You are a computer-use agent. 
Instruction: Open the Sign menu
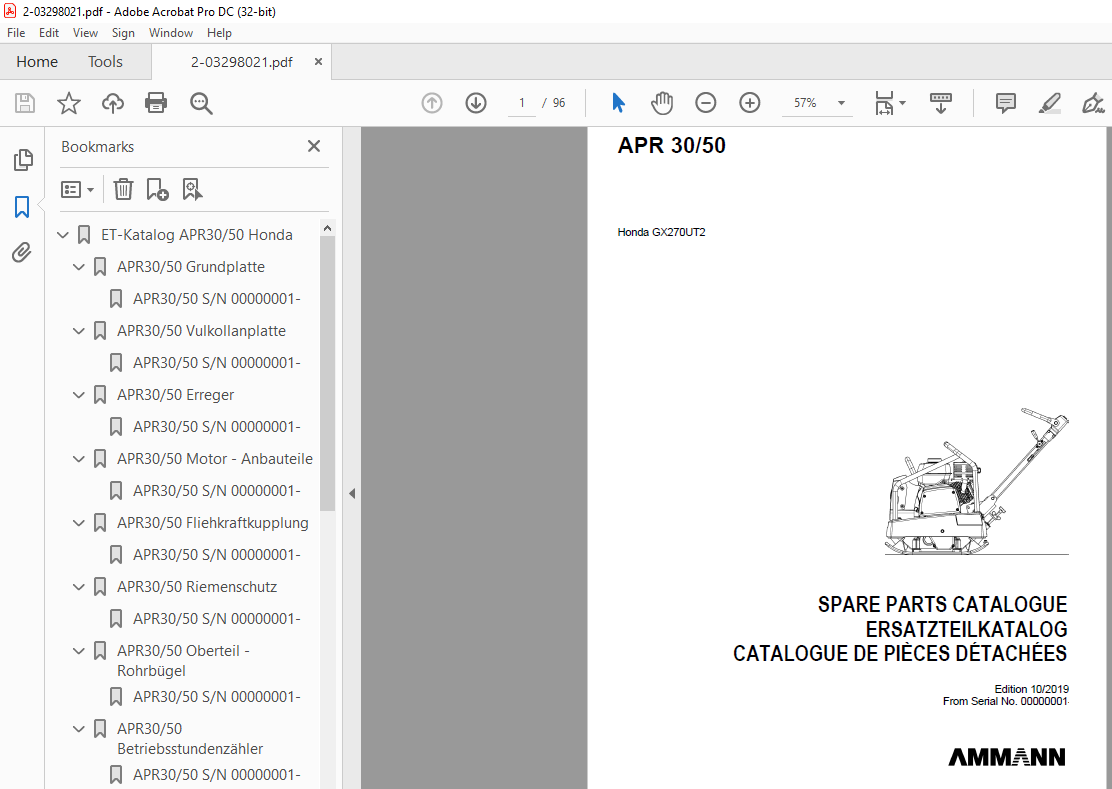click(123, 33)
